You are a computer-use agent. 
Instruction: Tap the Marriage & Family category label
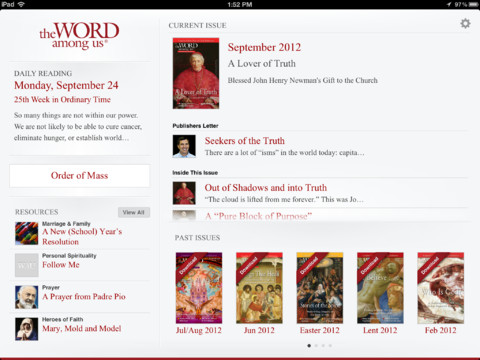66,224
